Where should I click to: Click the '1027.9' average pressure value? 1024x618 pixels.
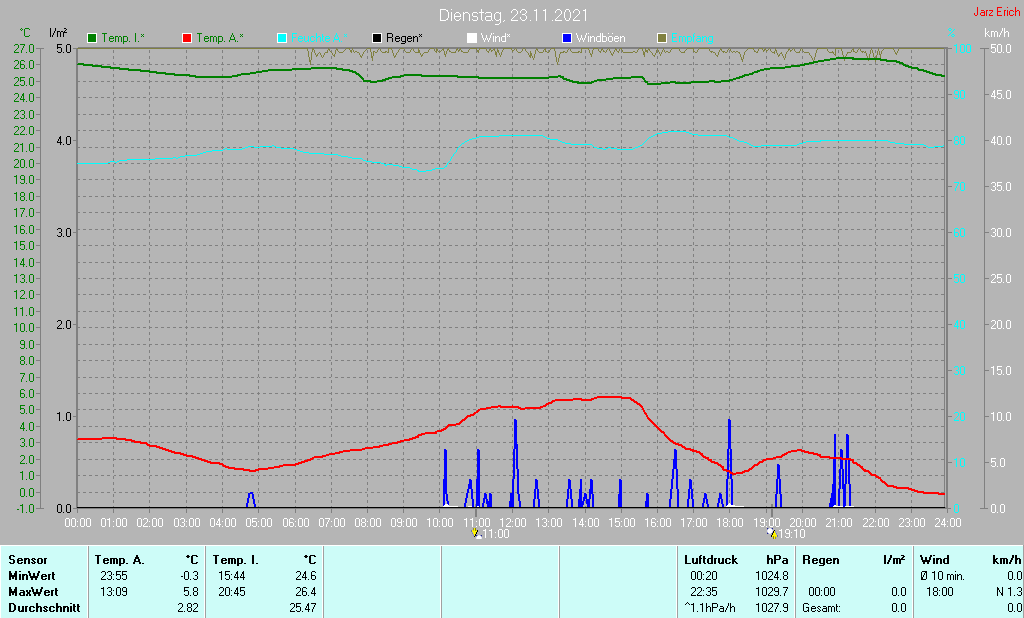pyautogui.click(x=771, y=608)
